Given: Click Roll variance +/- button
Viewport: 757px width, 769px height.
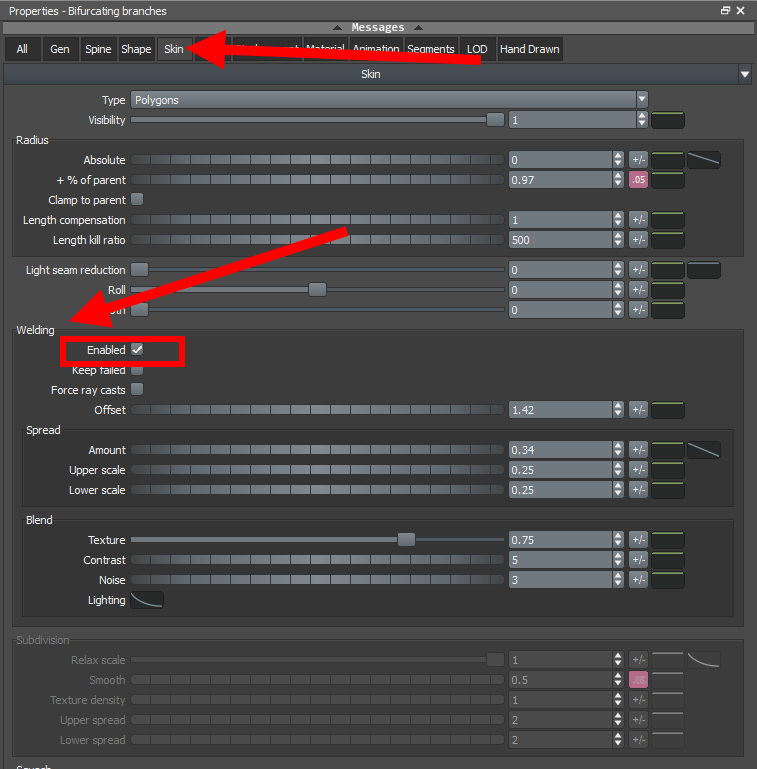Looking at the screenshot, I should (x=638, y=290).
